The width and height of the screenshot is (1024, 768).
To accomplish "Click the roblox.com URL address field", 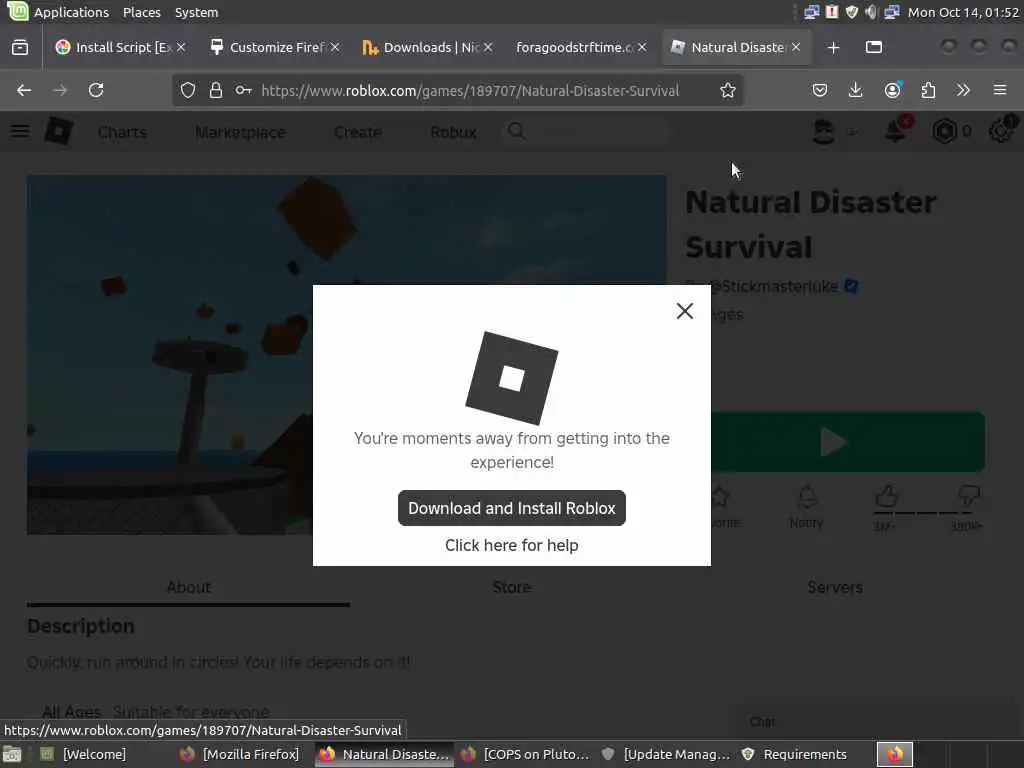I will click(470, 91).
